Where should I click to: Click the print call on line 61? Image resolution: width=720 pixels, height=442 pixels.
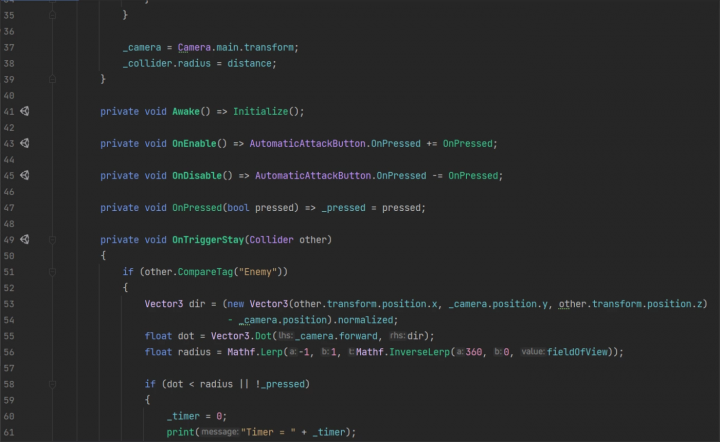[180, 432]
